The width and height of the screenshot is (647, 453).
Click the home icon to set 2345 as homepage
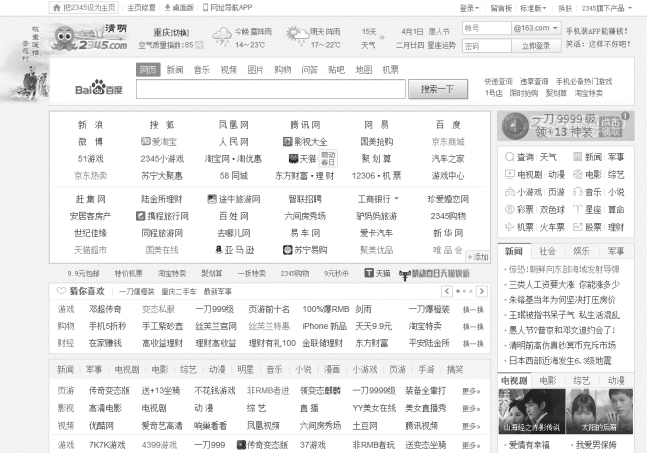pos(57,7)
